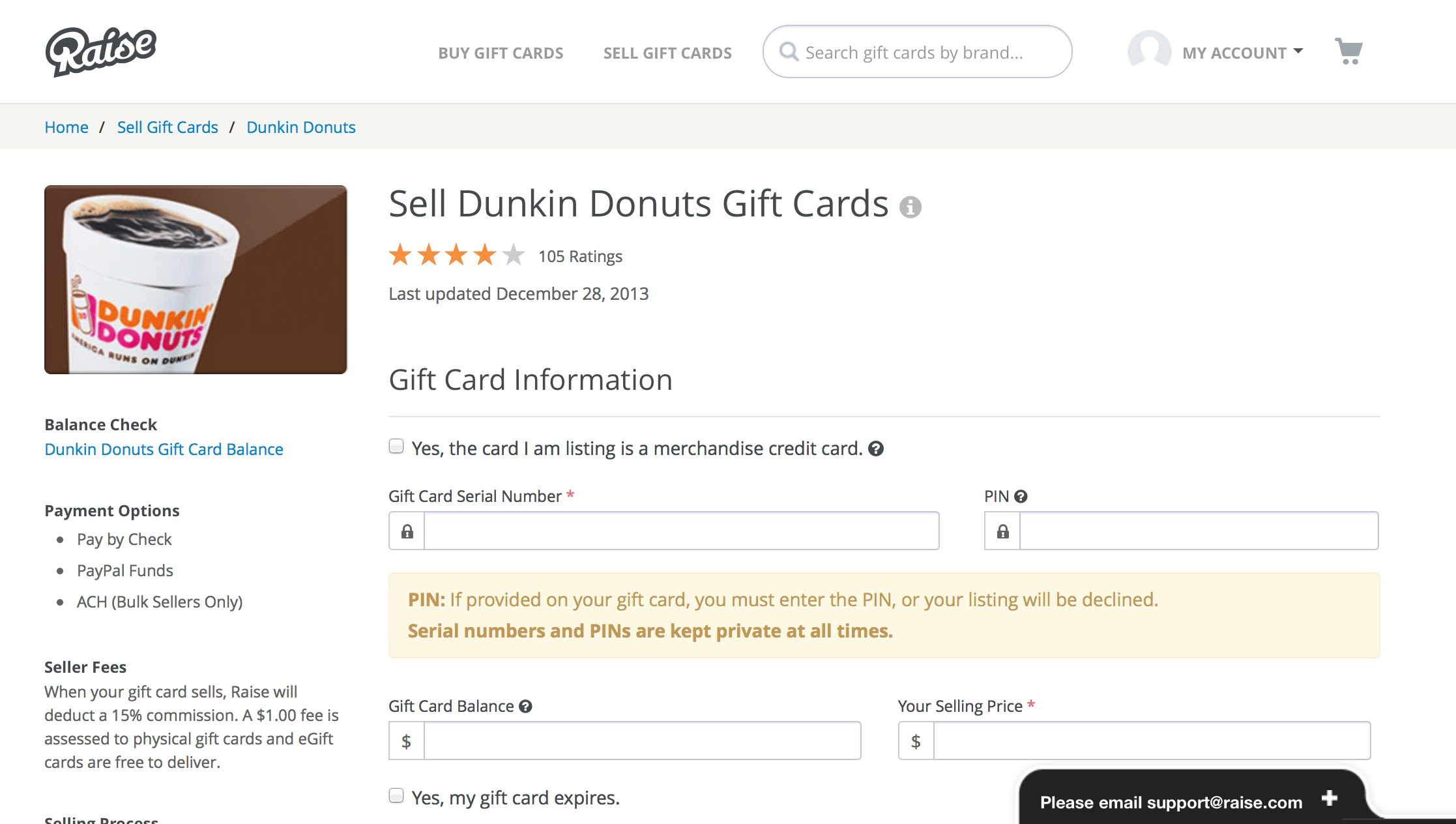Click the Gift Card Balance help icon
Viewport: 1456px width, 824px height.
pos(525,707)
